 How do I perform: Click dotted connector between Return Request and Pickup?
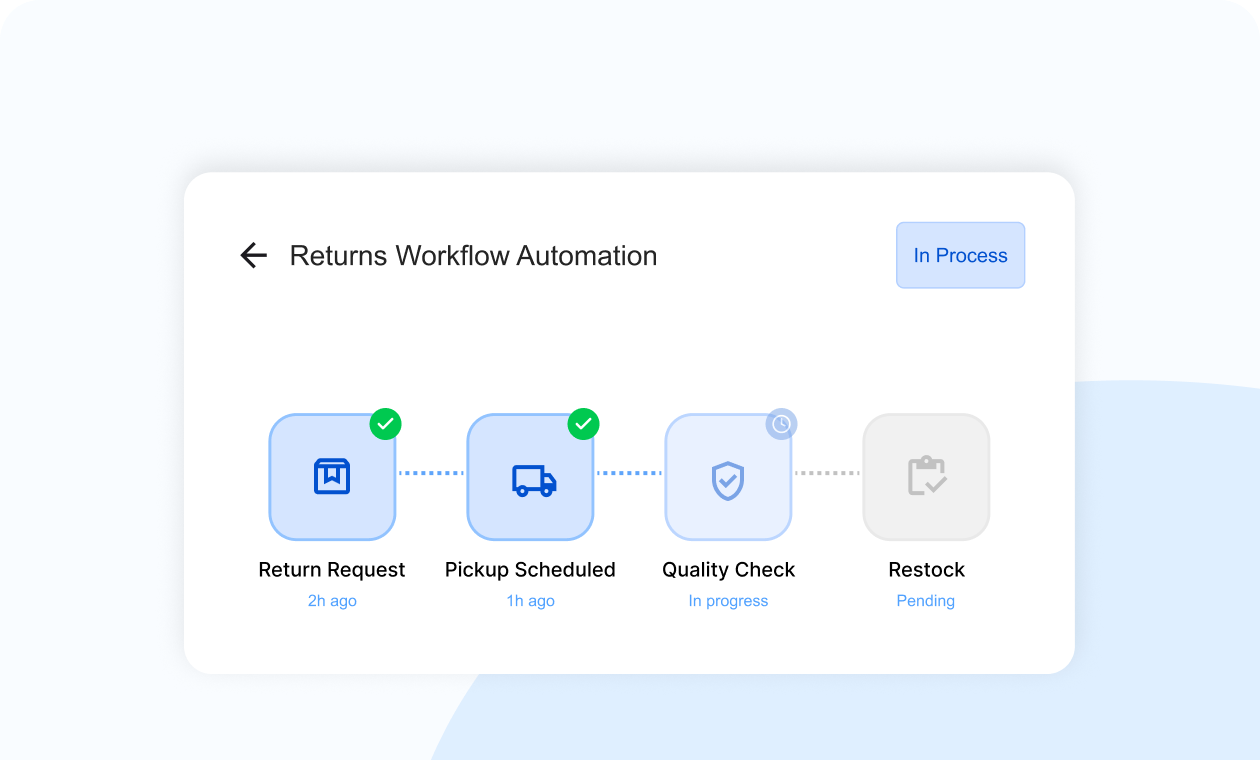[431, 473]
